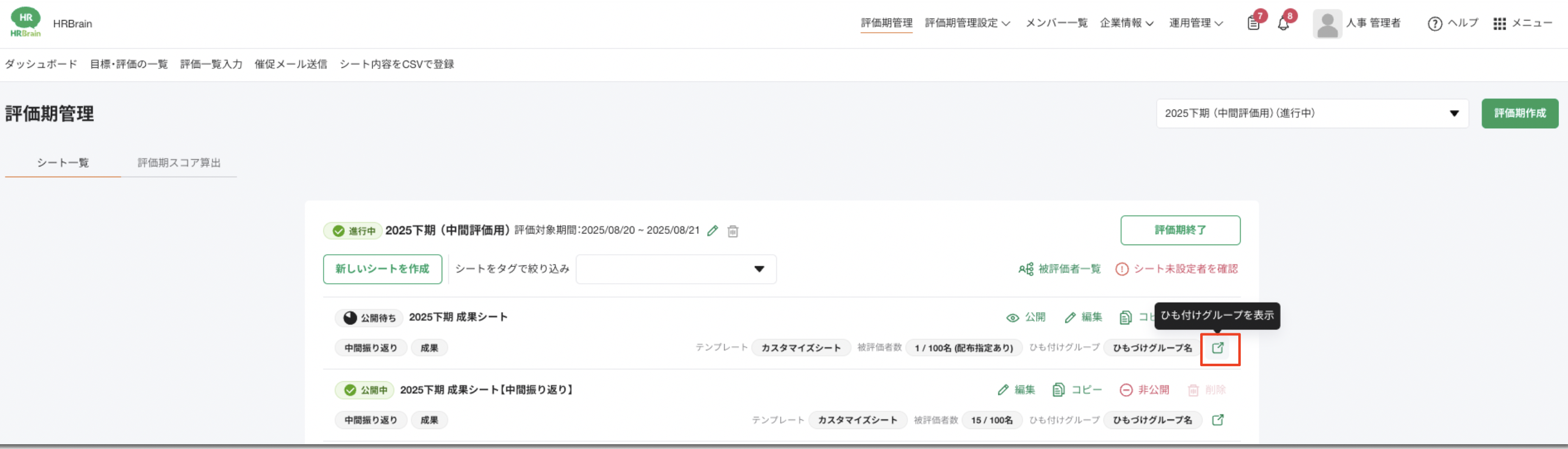
Task: Click the trash icon beside evaluation period dates
Action: pos(733,232)
